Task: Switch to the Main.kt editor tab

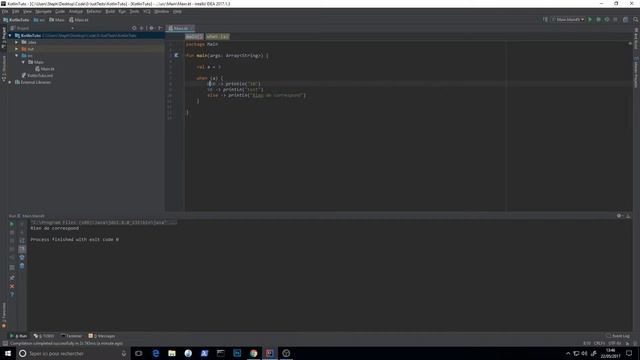Action: pos(180,28)
